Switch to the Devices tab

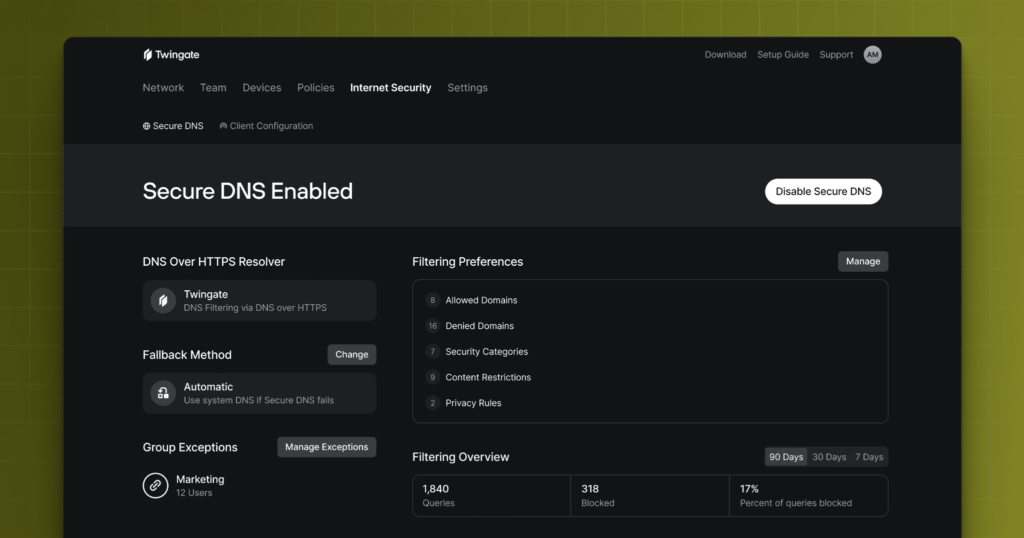[x=262, y=87]
